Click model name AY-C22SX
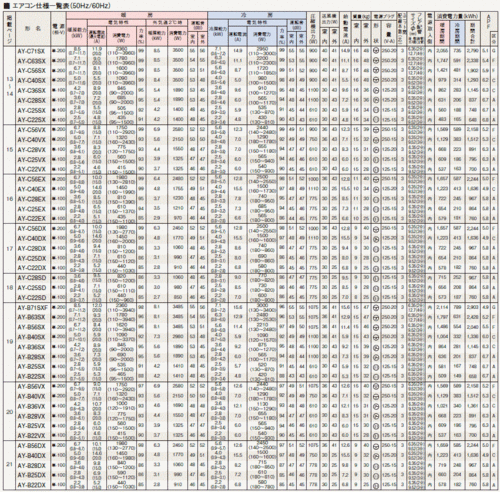This screenshot has width=500, height=492. pos(32,120)
